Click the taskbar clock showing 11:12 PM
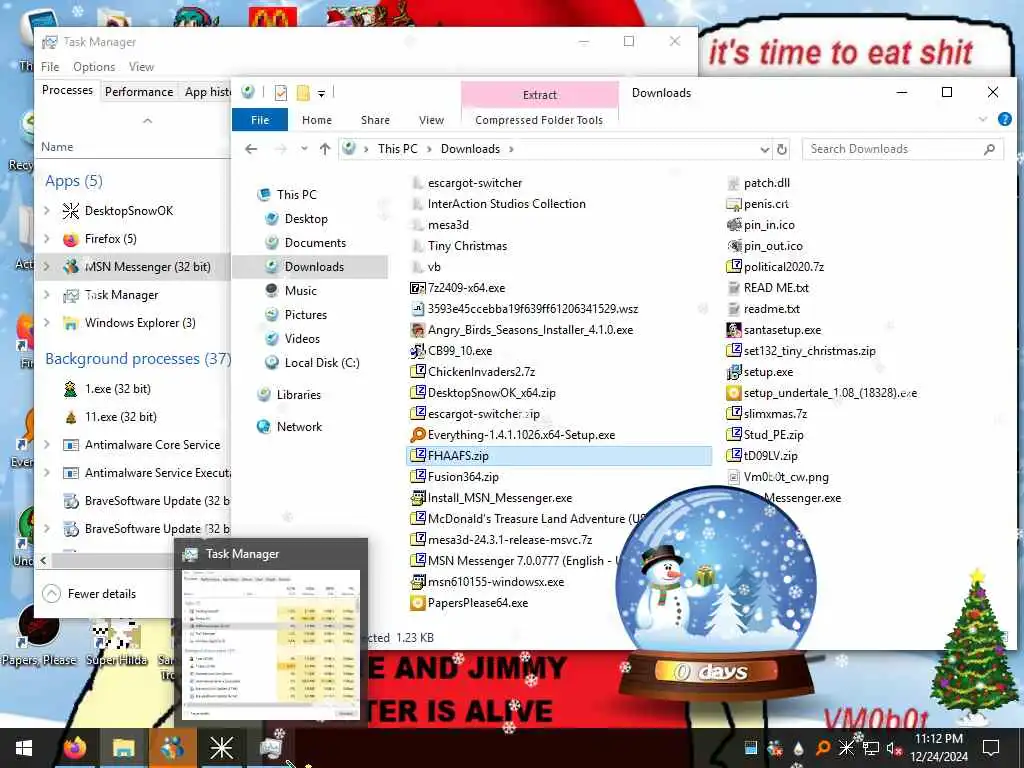 pos(938,748)
